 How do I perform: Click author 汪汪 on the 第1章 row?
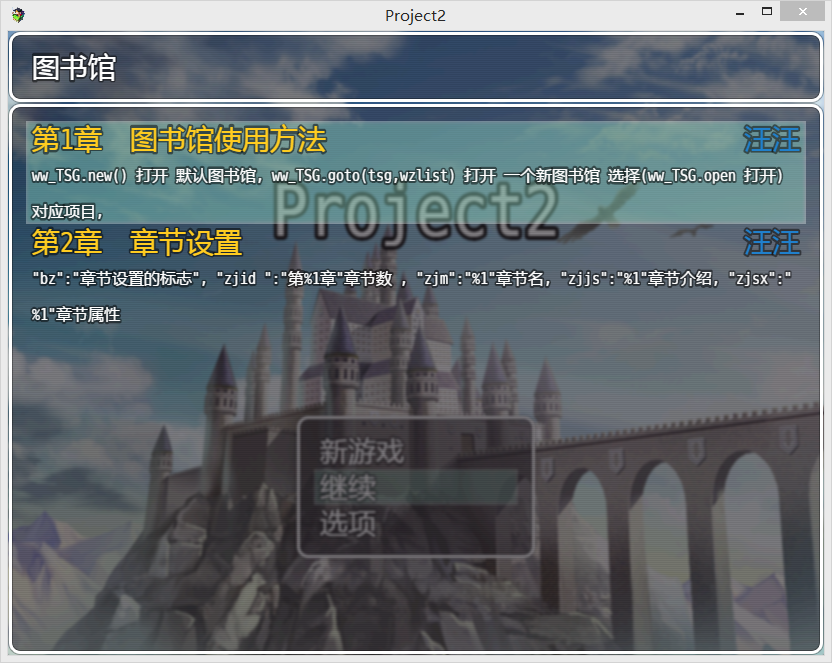[772, 140]
